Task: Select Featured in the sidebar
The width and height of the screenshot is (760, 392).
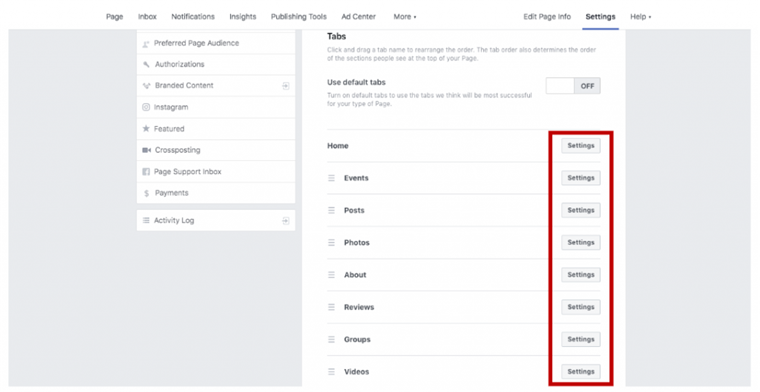Action: pos(216,129)
